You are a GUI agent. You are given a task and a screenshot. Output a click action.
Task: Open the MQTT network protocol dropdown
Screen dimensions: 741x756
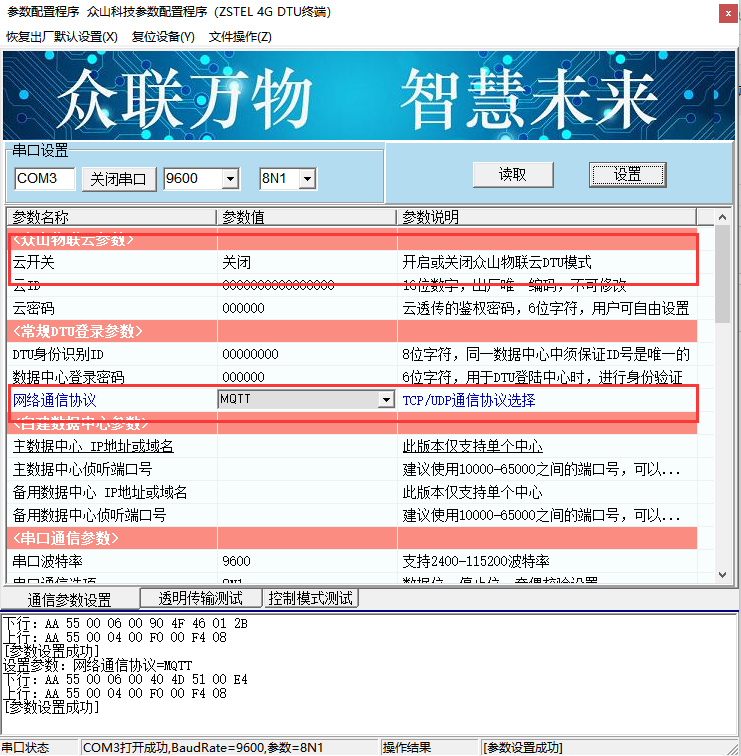pyautogui.click(x=386, y=400)
